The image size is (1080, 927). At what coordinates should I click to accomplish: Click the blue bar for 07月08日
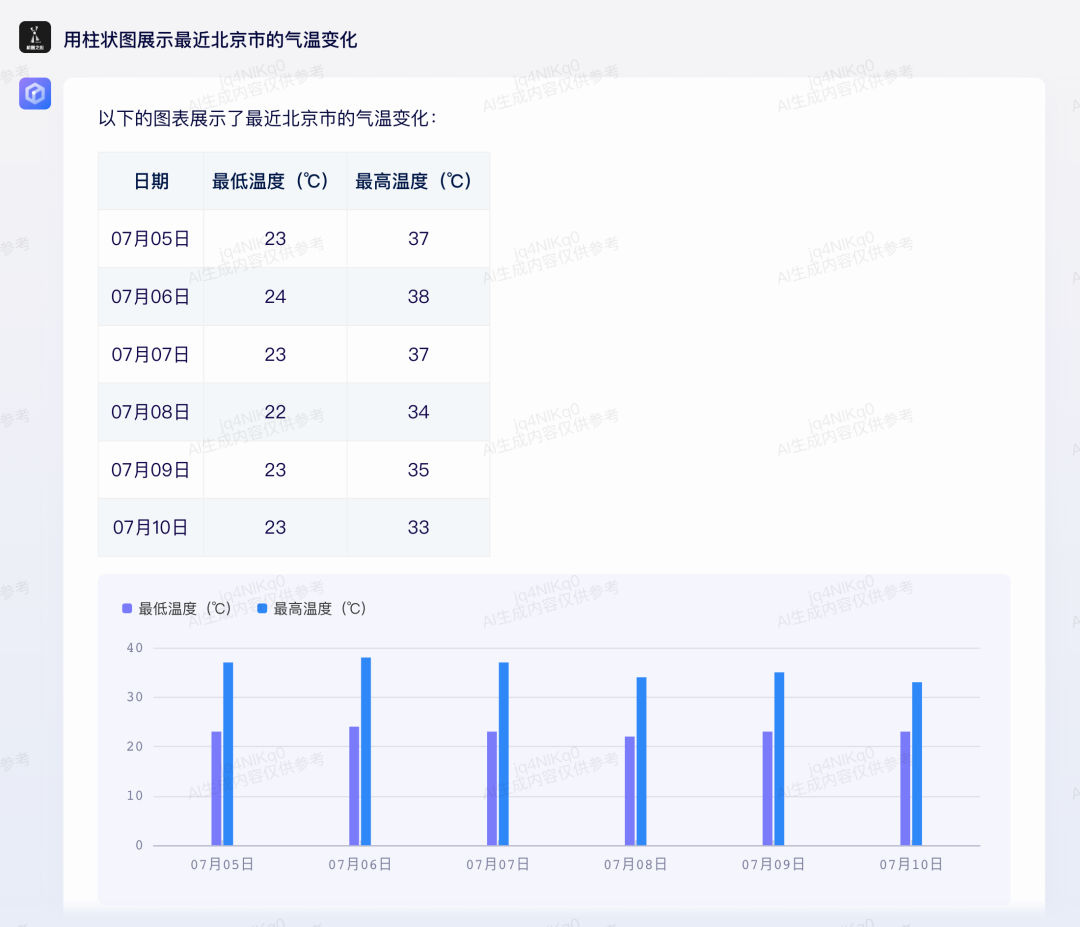coord(641,761)
